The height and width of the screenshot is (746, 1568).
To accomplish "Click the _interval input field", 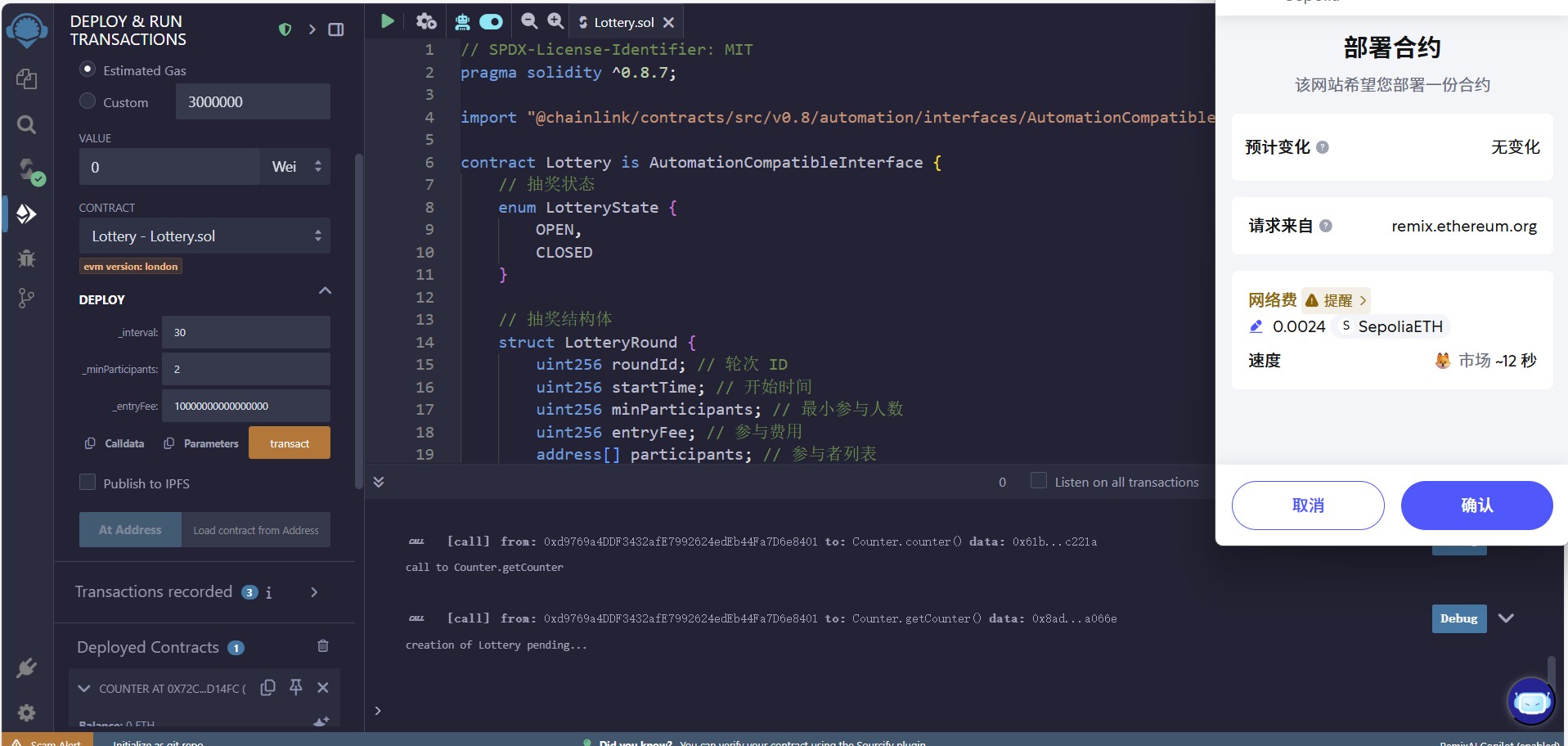I will 245,333.
